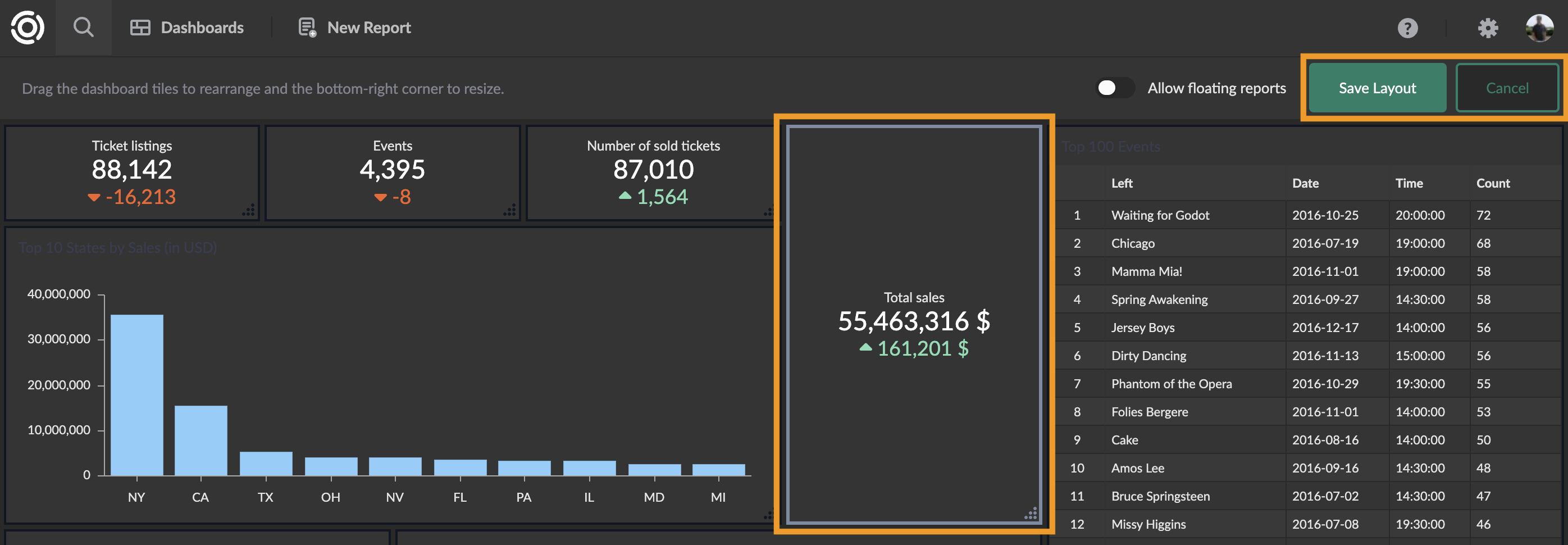Screen dimensions: 1568x545
Task: Click the NY bar in chart
Action: point(137,394)
